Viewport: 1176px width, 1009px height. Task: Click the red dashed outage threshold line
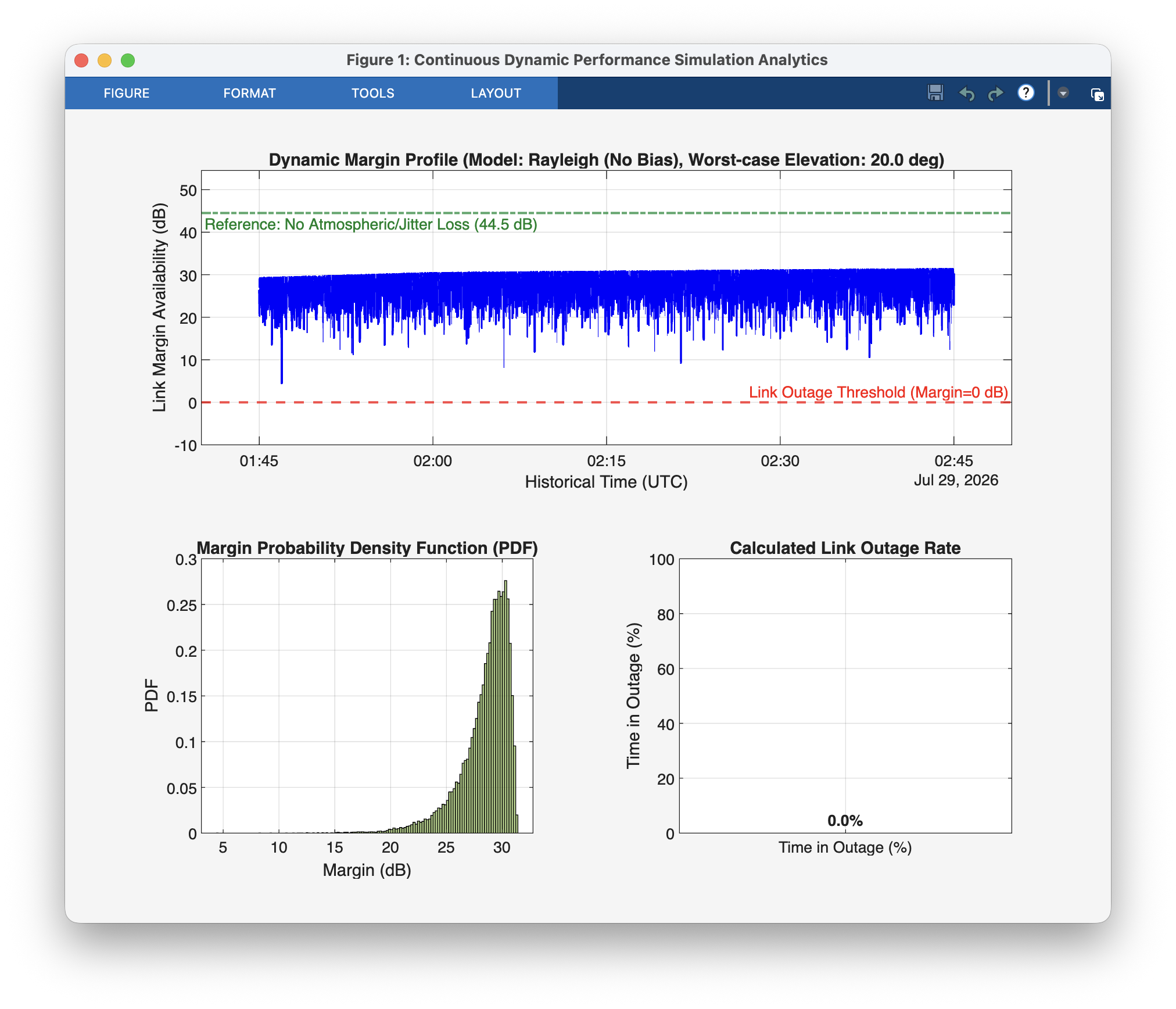point(606,402)
